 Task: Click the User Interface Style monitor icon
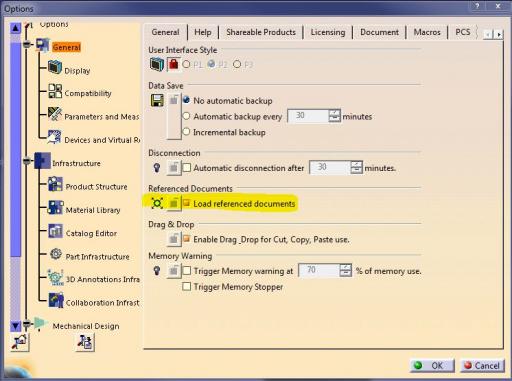[157, 64]
